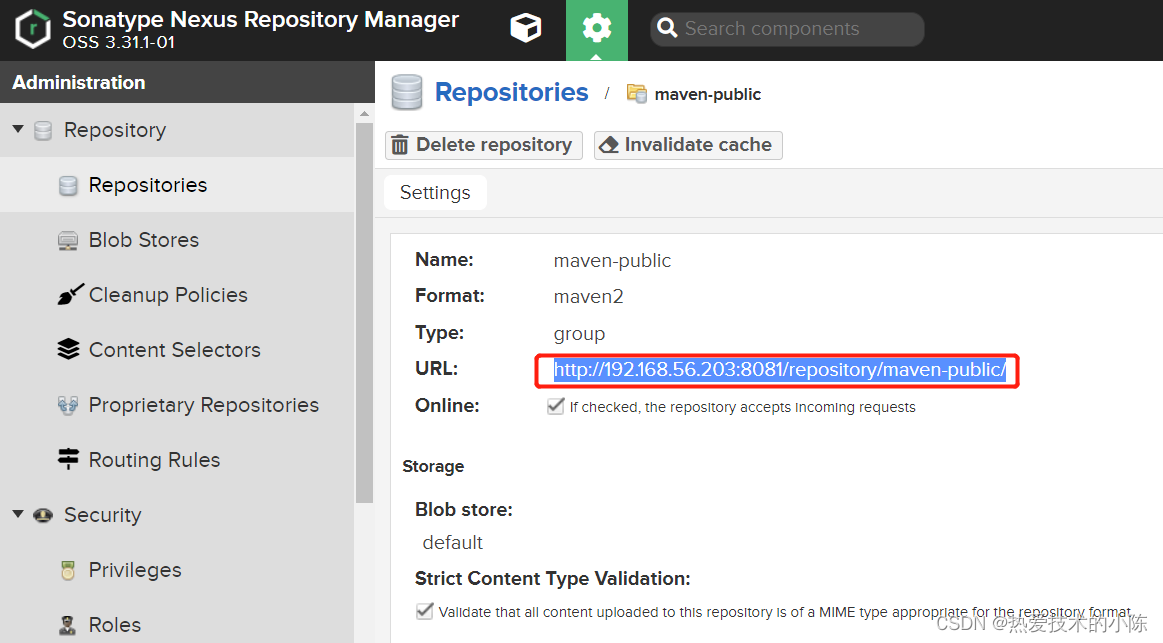Click the Proprietary Repositories icon
Screen dimensions: 1163x643
pos(67,405)
